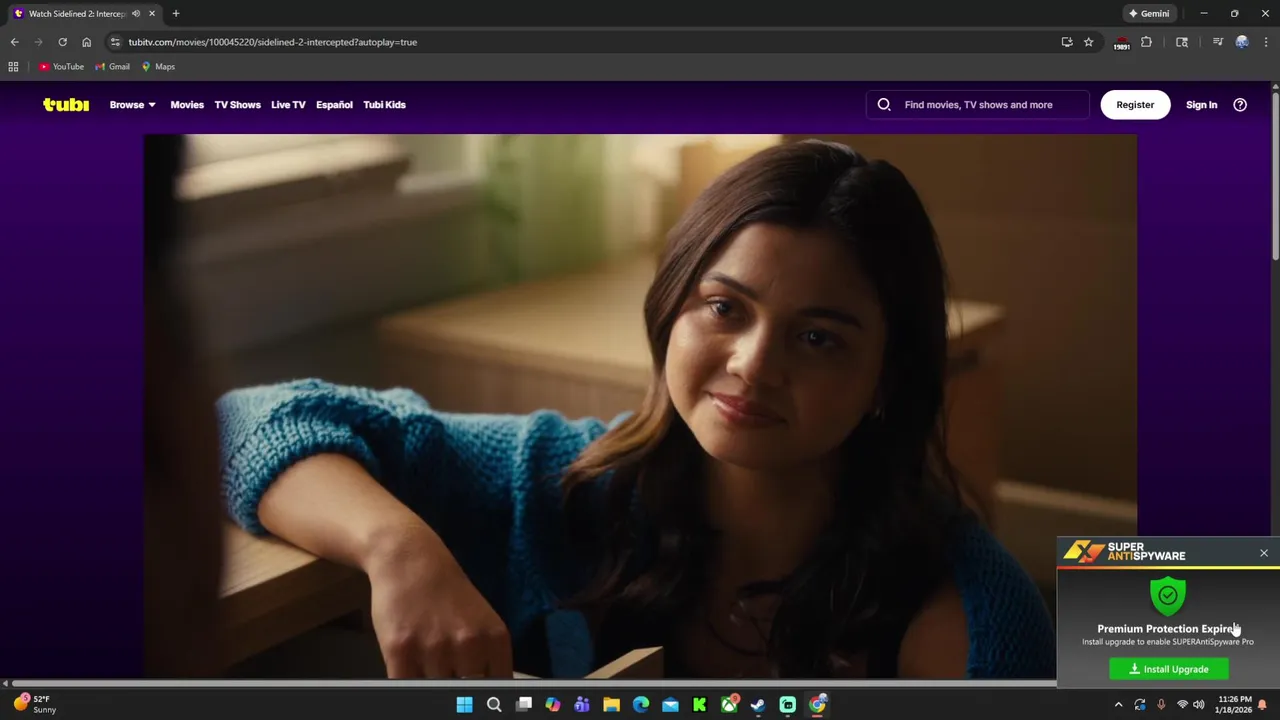The height and width of the screenshot is (720, 1280).
Task: Open the Mail app on the taskbar
Action: (x=670, y=705)
